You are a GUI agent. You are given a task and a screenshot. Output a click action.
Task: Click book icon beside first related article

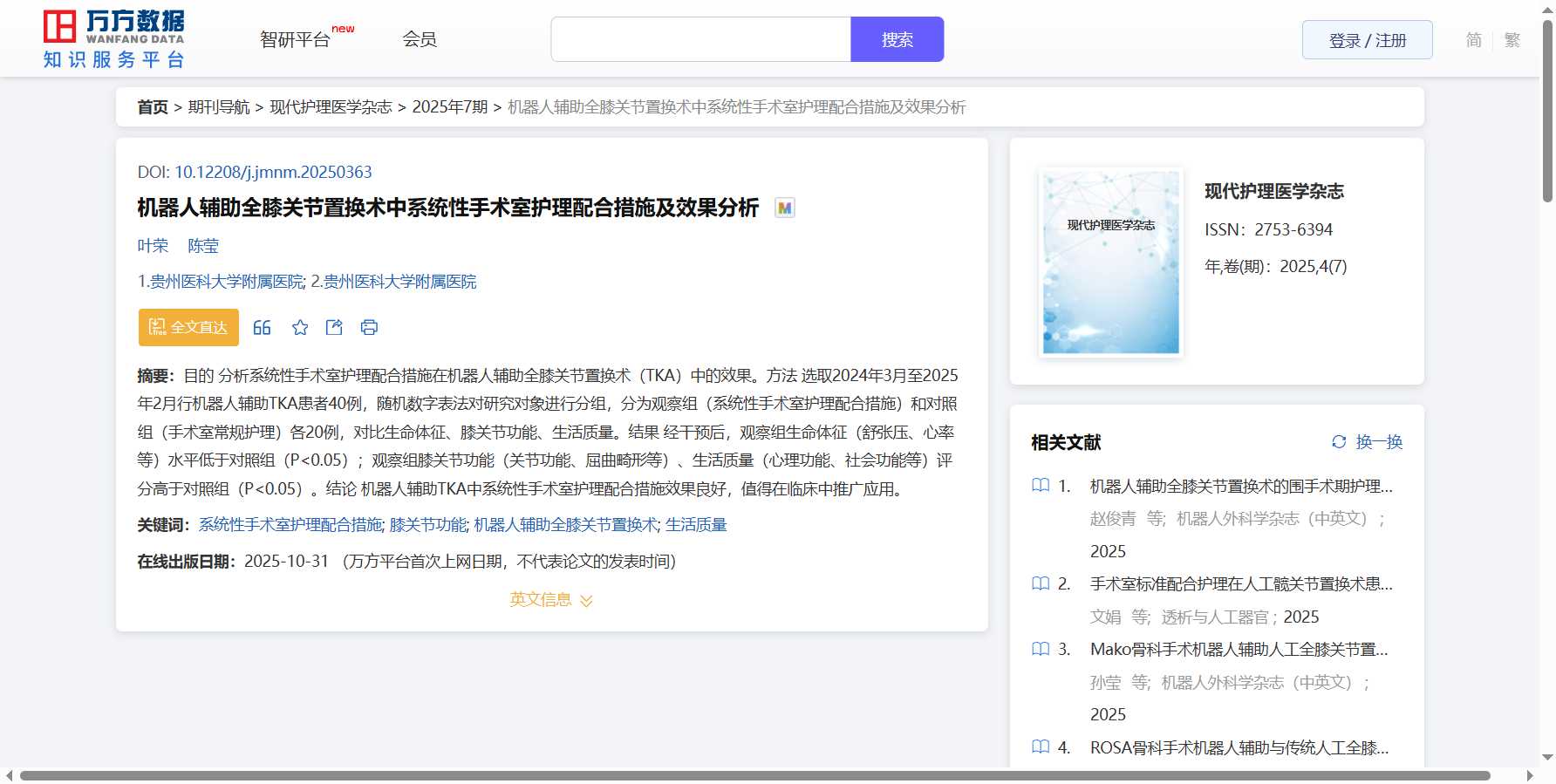(x=1041, y=486)
